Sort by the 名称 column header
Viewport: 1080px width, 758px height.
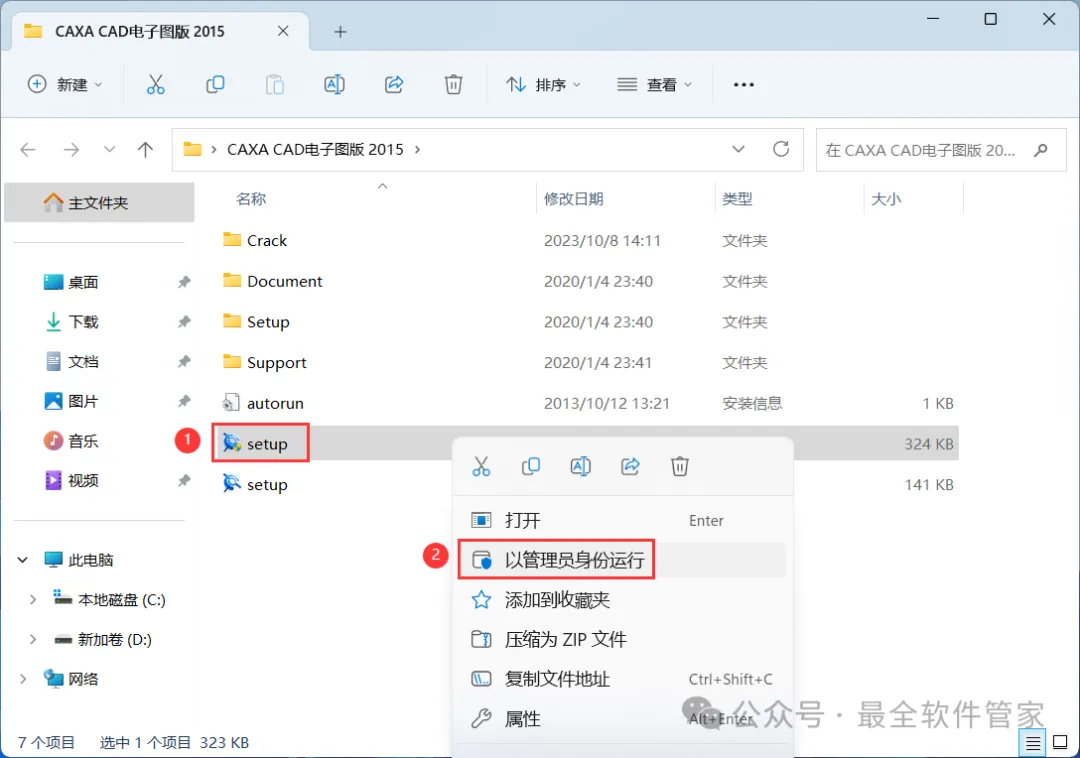[x=251, y=199]
